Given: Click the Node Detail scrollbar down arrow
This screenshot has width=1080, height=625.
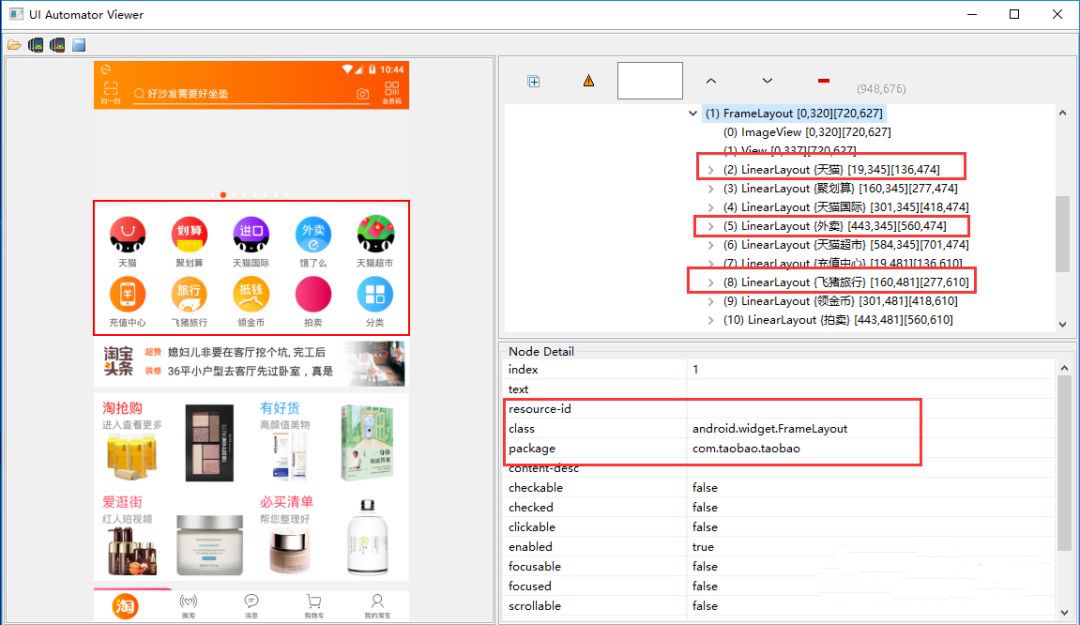Looking at the screenshot, I should (1064, 611).
